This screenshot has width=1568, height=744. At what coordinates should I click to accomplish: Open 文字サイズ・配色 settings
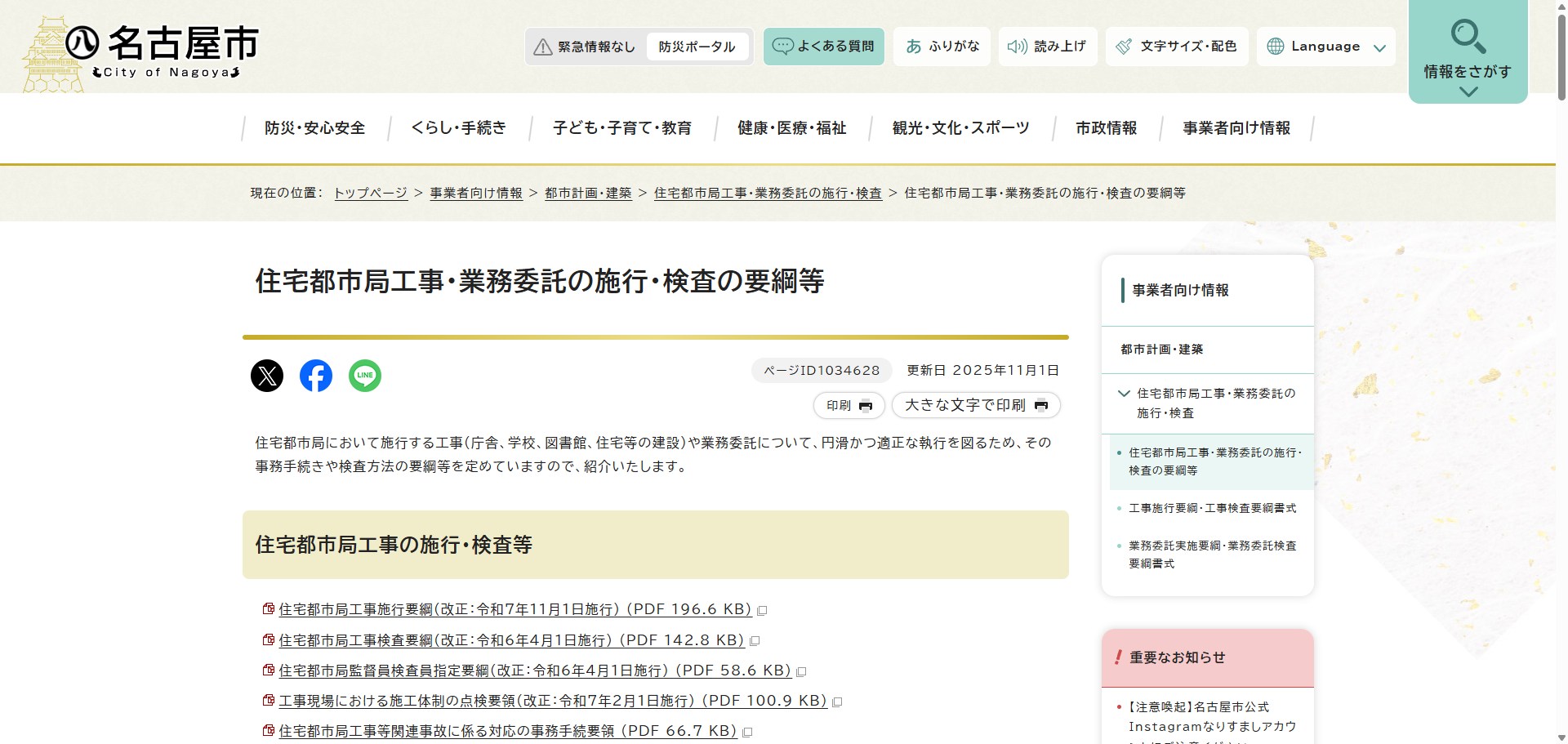(x=1177, y=47)
